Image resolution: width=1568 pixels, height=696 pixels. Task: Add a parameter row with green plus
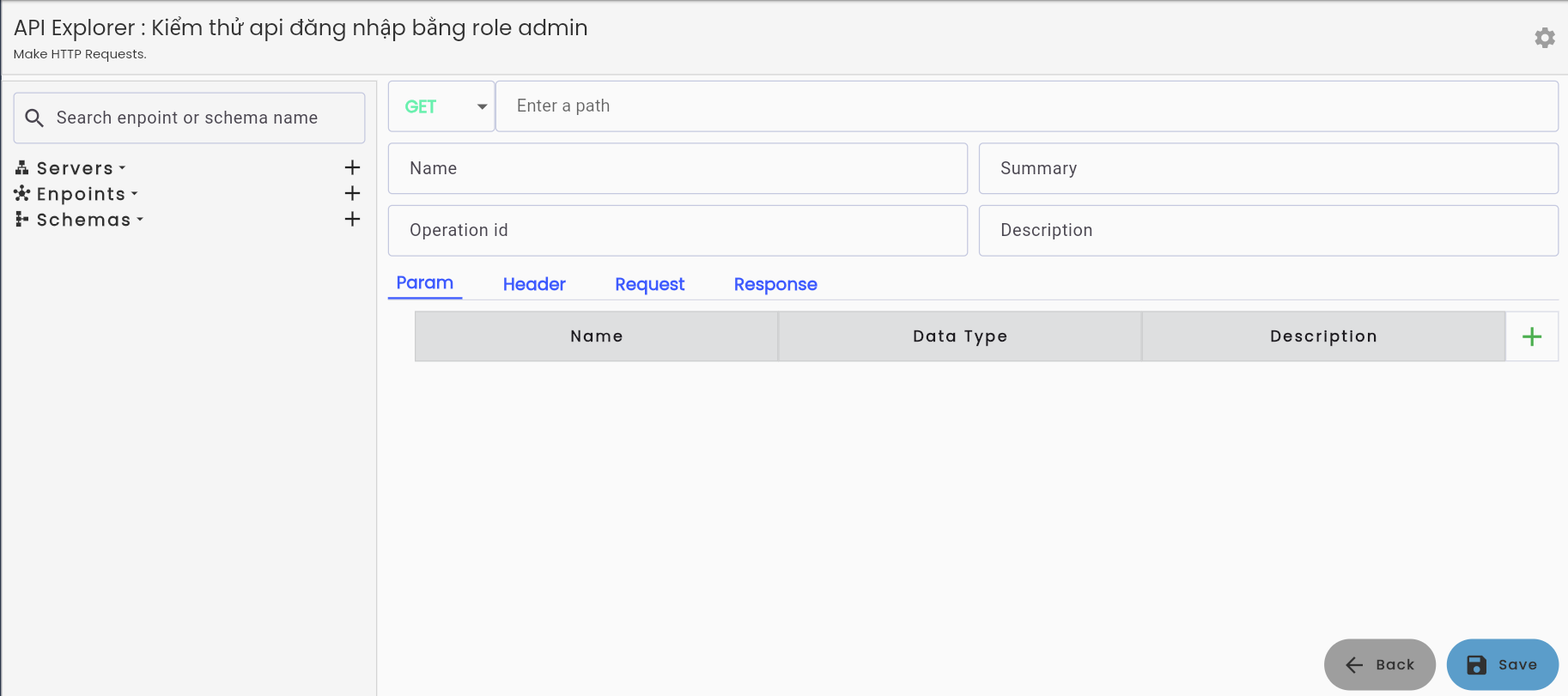[x=1532, y=336]
